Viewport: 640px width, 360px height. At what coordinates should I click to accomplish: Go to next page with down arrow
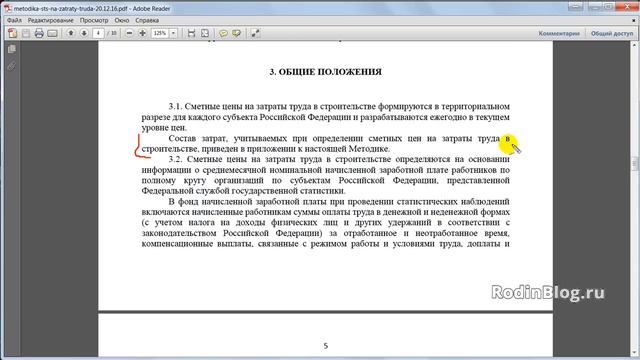tap(84, 33)
